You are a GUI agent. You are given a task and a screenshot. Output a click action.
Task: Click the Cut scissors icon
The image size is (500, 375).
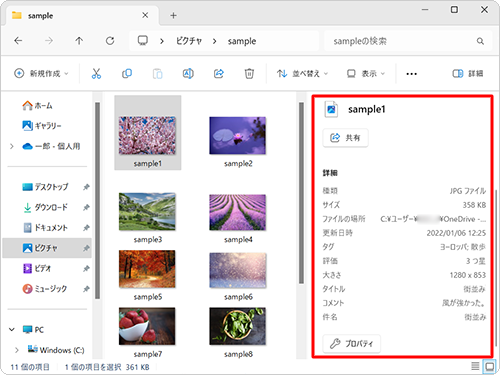tap(96, 73)
